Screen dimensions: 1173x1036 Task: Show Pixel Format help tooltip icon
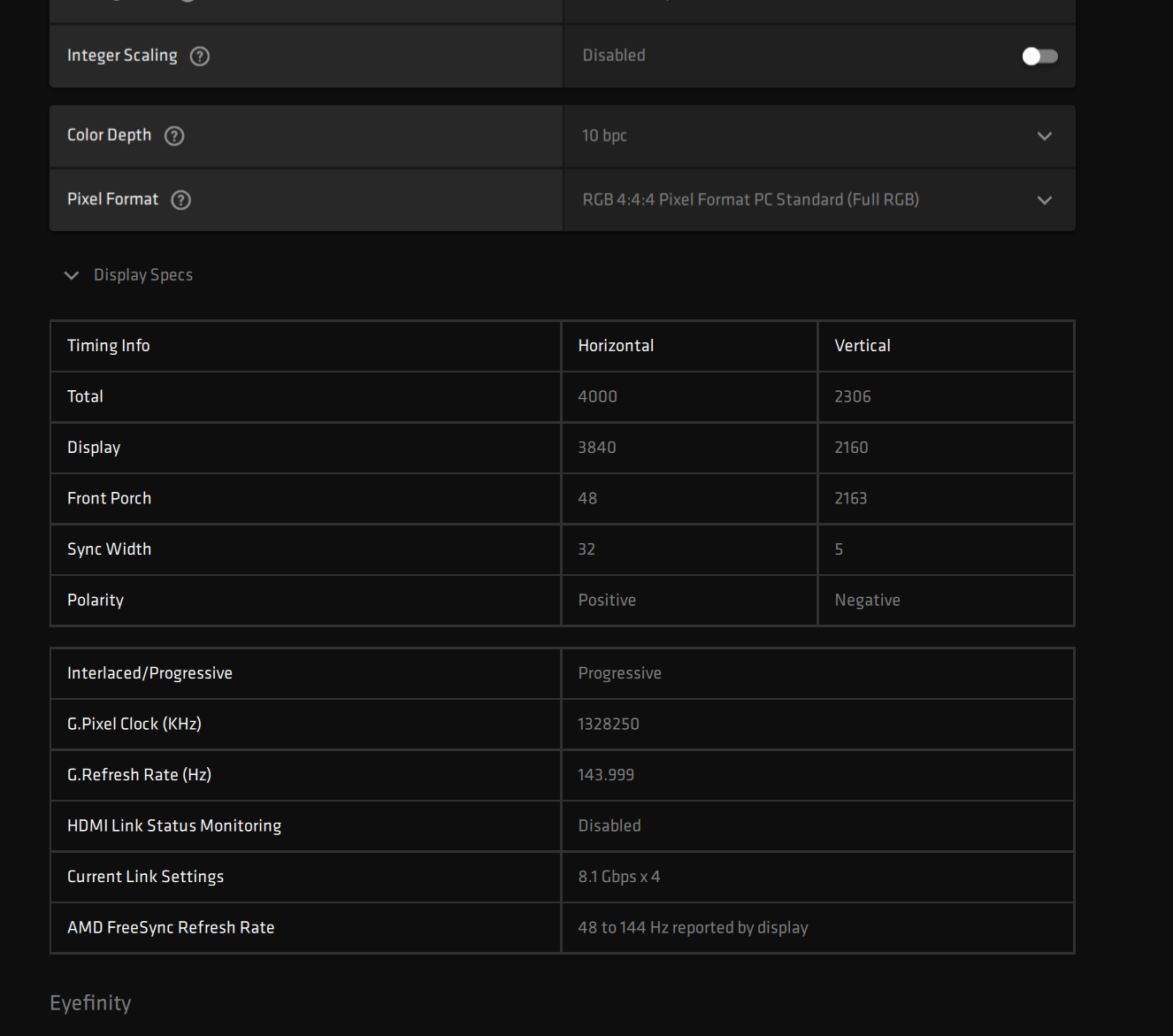[181, 200]
